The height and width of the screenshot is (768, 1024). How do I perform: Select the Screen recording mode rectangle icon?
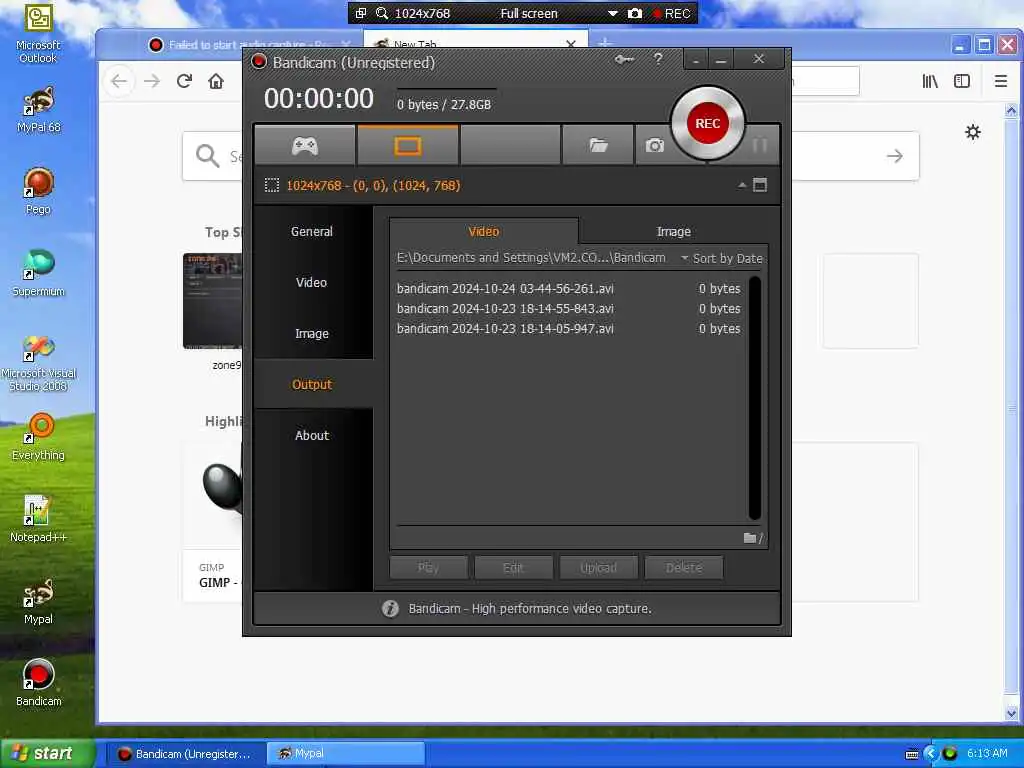408,145
